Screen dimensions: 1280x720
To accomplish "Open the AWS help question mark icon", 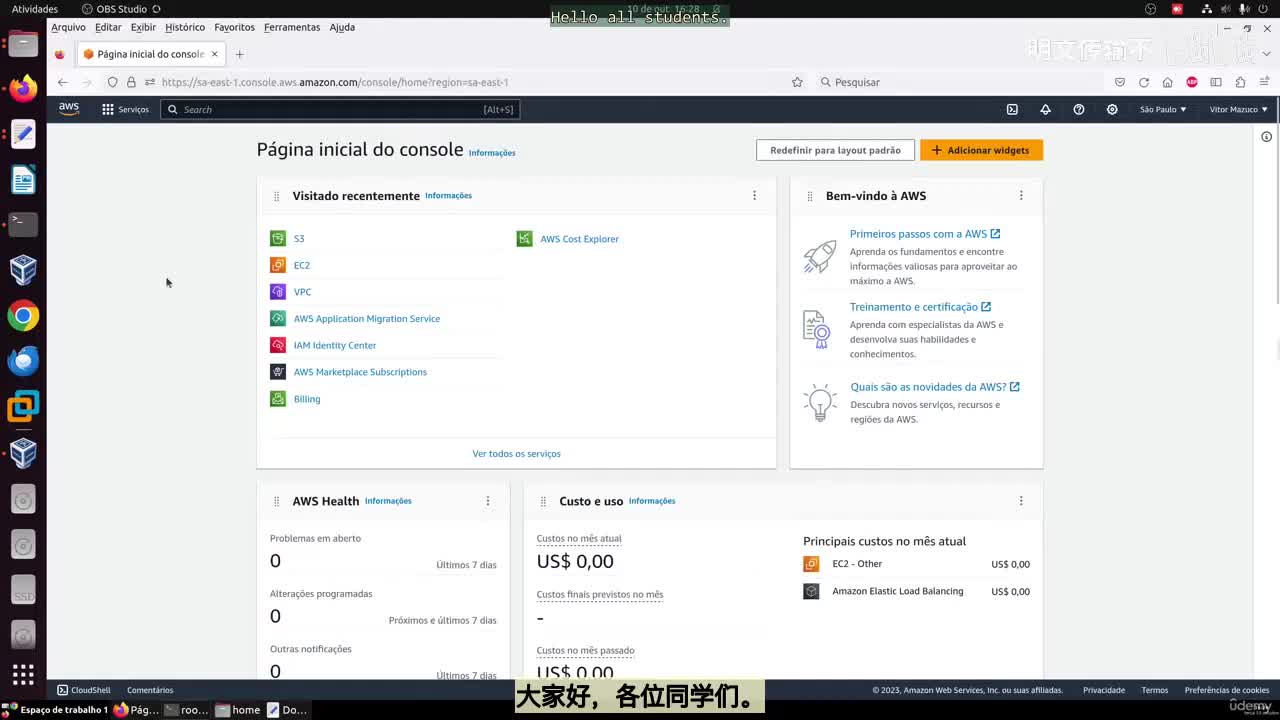I will tap(1079, 109).
